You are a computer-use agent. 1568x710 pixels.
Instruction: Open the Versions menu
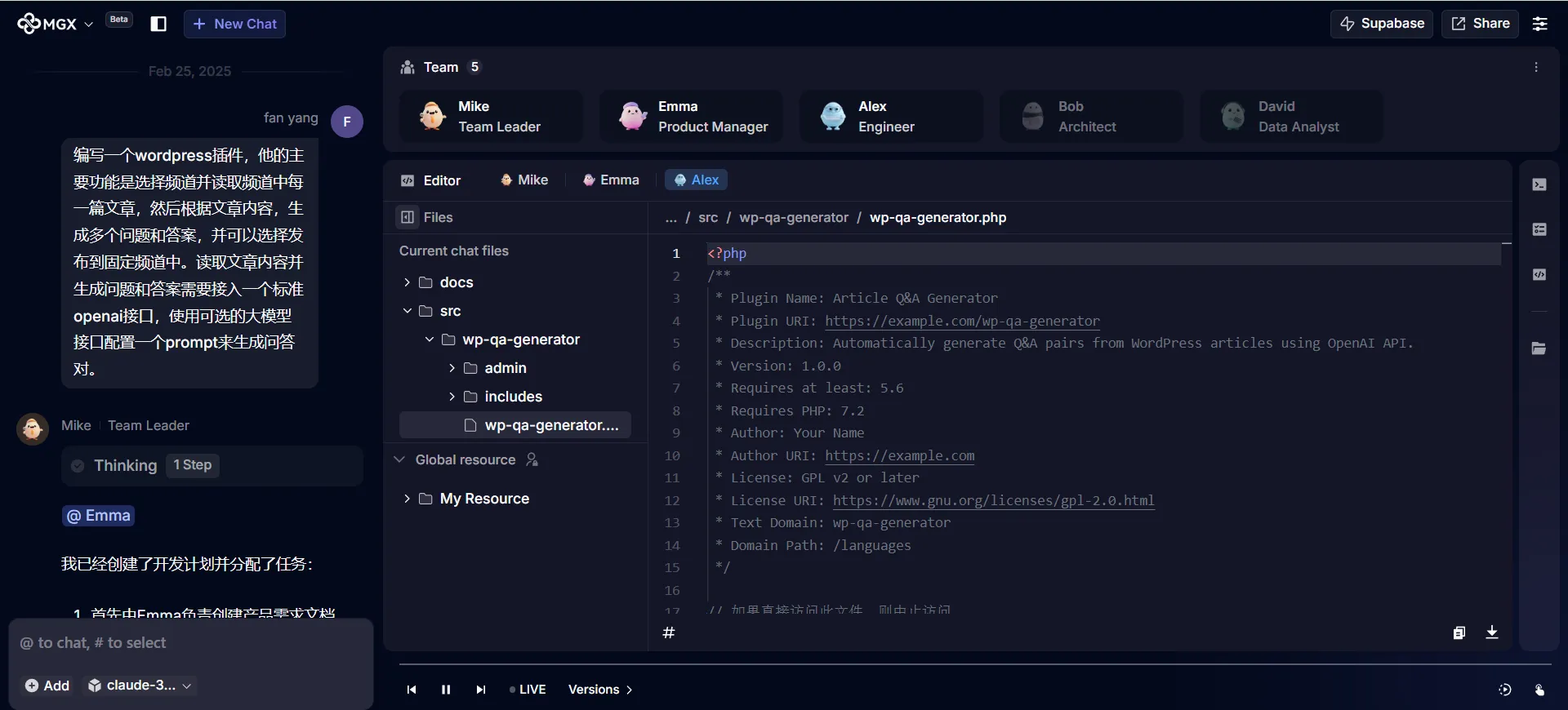[600, 690]
